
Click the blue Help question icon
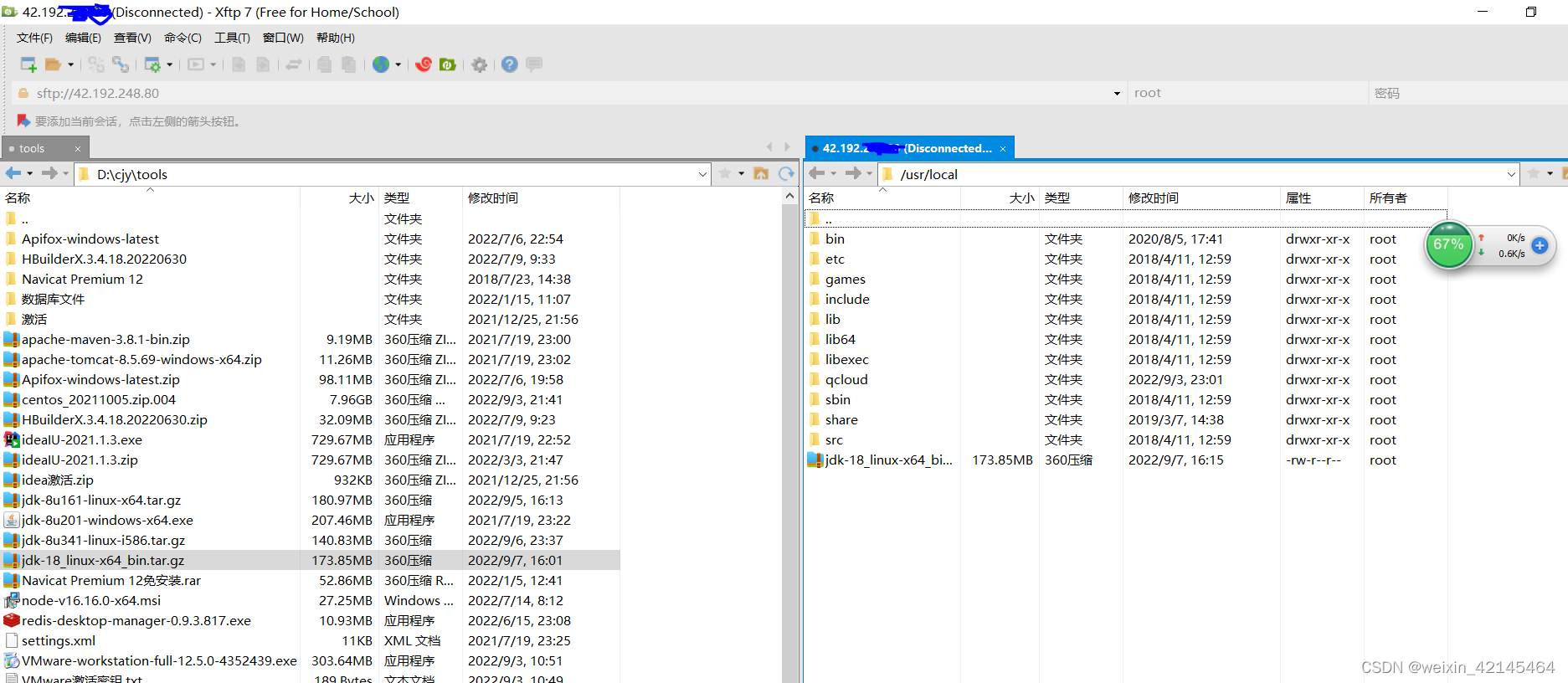coord(510,64)
